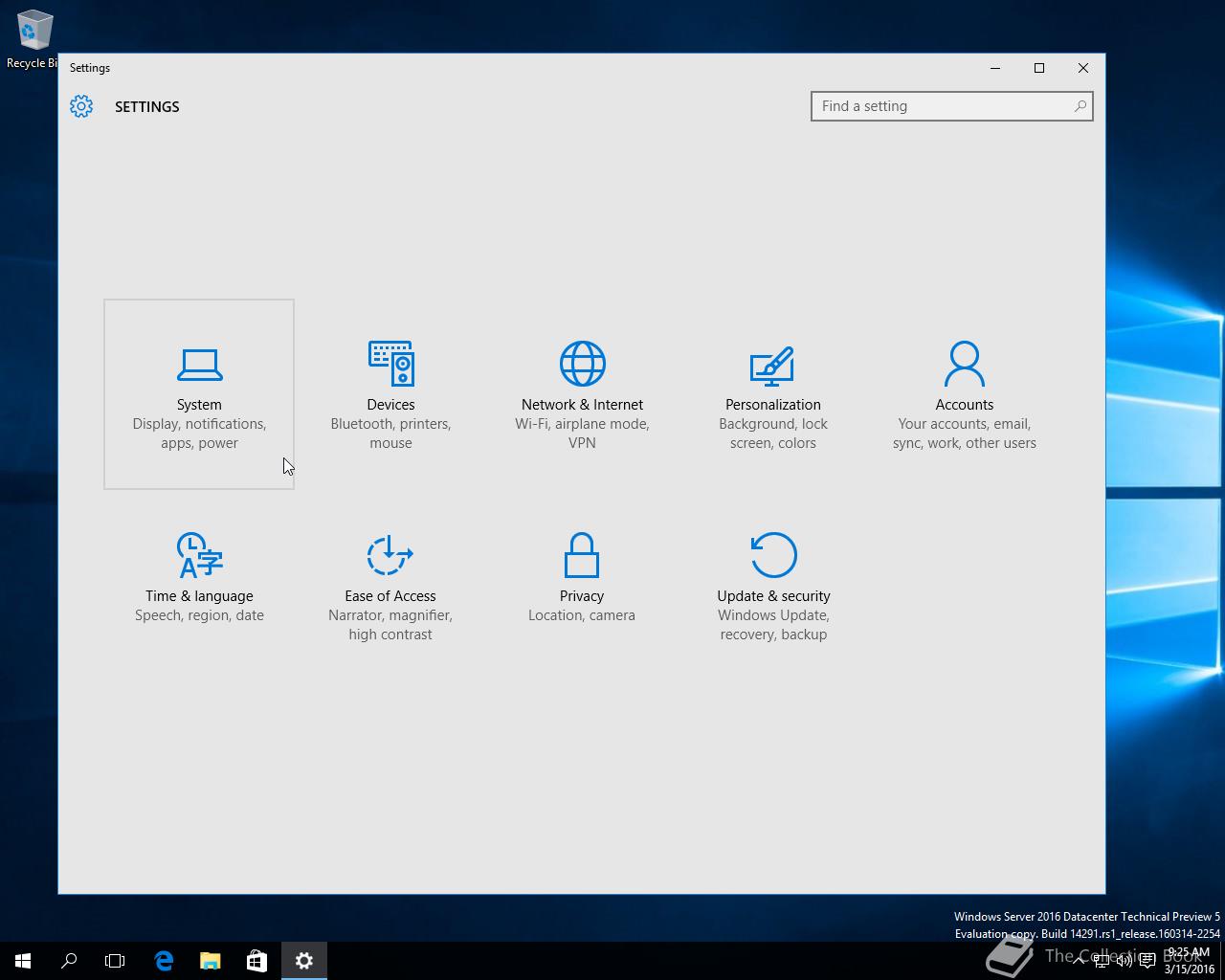Click the Settings gear icon in header
Screen dimensions: 1225x980
pos(81,106)
